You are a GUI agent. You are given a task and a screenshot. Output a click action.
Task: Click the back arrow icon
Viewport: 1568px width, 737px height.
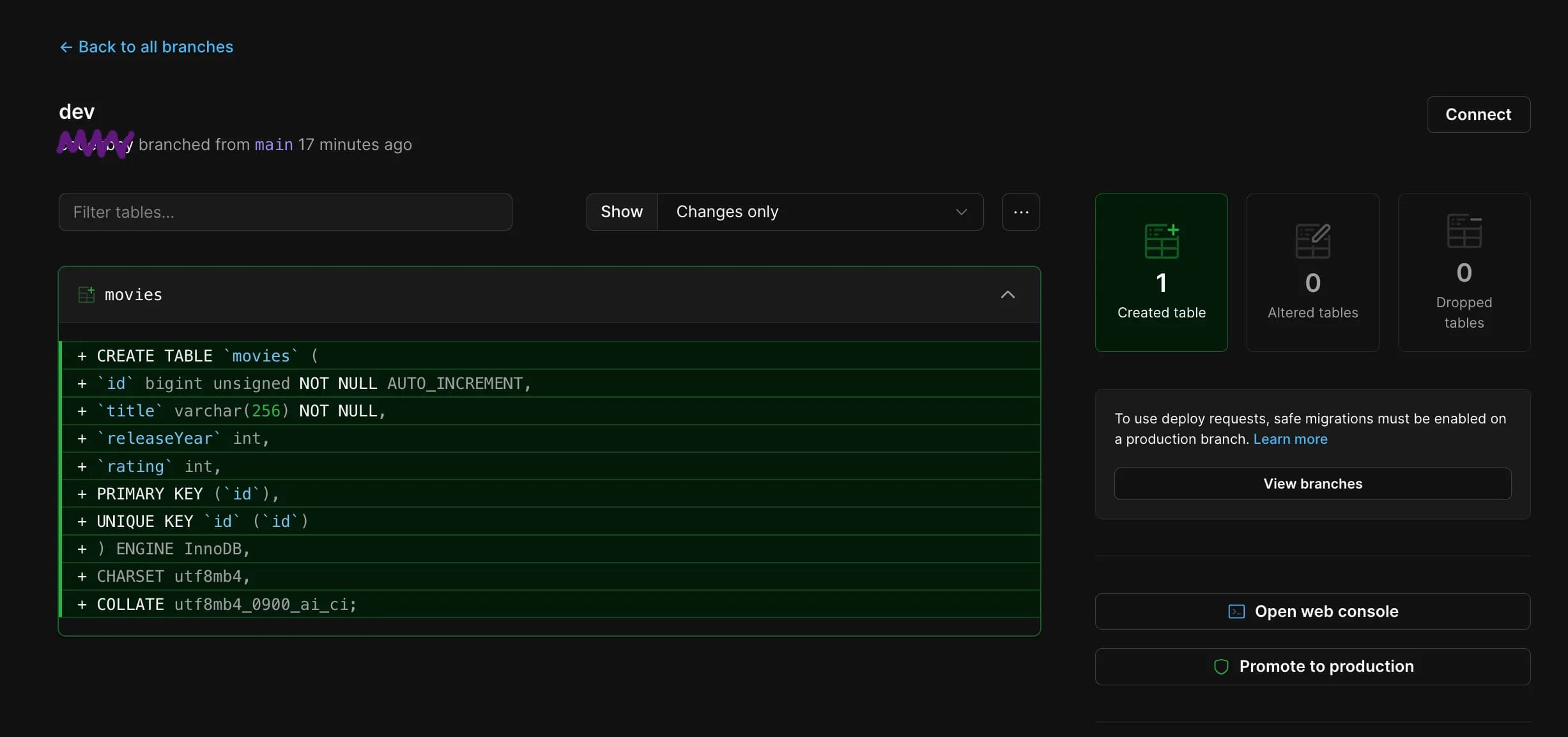coord(66,47)
